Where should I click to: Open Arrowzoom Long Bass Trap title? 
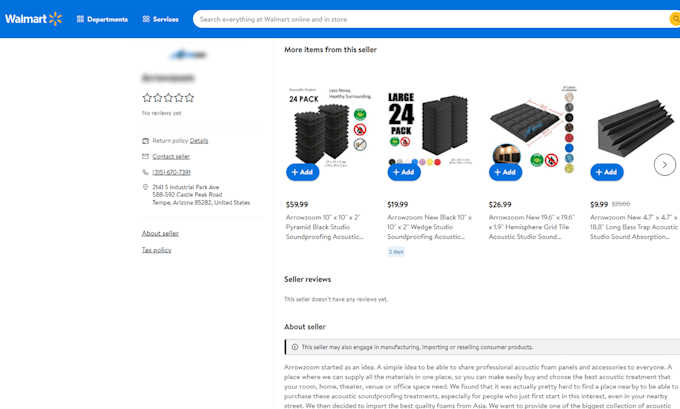click(634, 227)
